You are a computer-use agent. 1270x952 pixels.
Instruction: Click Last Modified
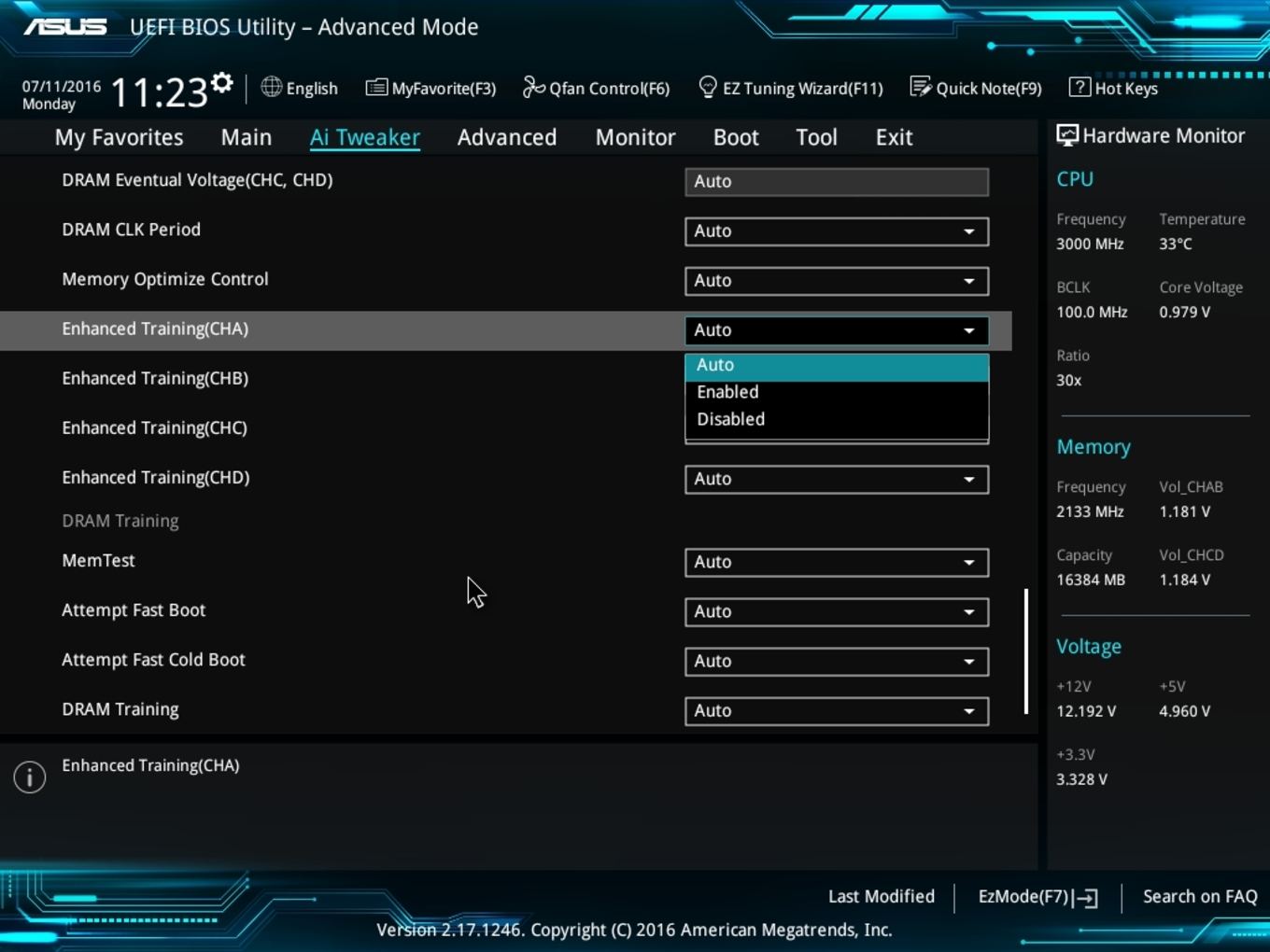[x=882, y=897]
